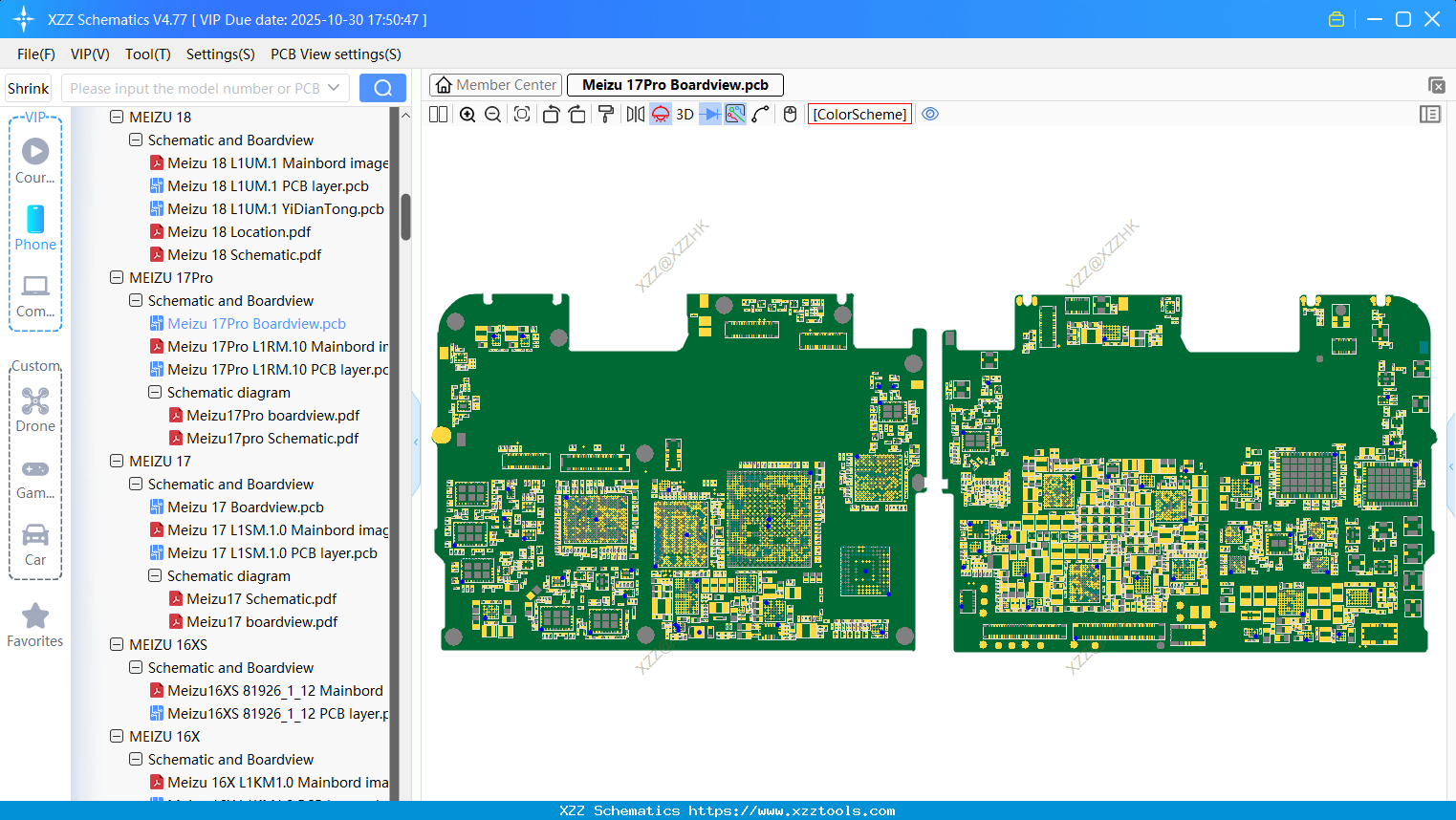The height and width of the screenshot is (820, 1456).
Task: Click the Shrink button
Action: pyautogui.click(x=29, y=88)
